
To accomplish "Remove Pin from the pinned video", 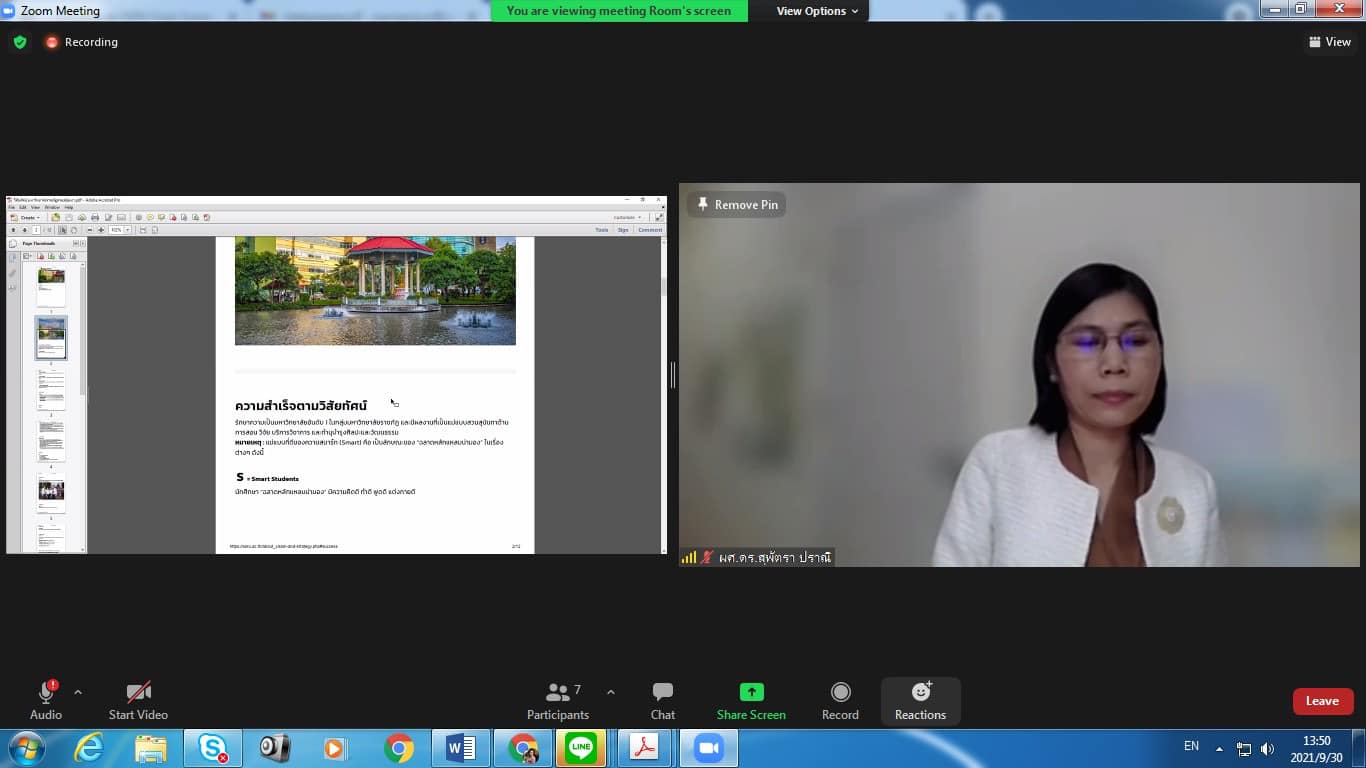I will click(x=736, y=204).
